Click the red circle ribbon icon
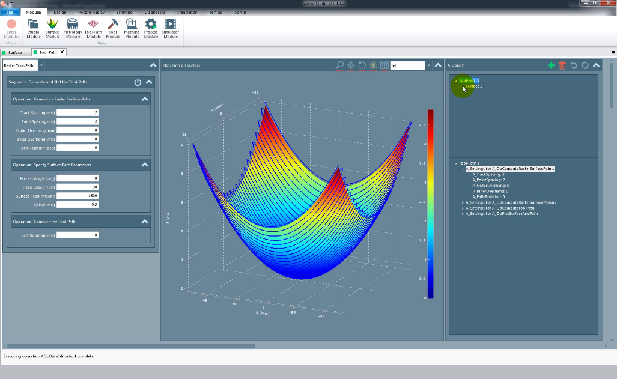 [x=11, y=24]
